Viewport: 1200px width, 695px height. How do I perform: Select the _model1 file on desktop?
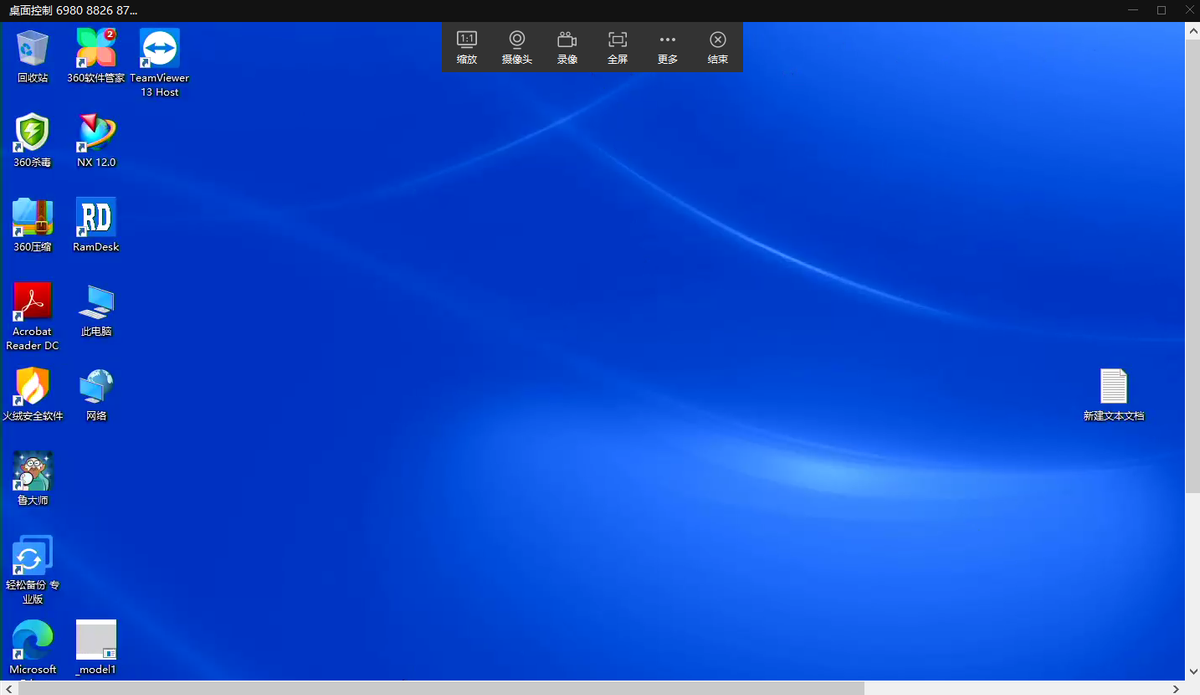[x=96, y=647]
